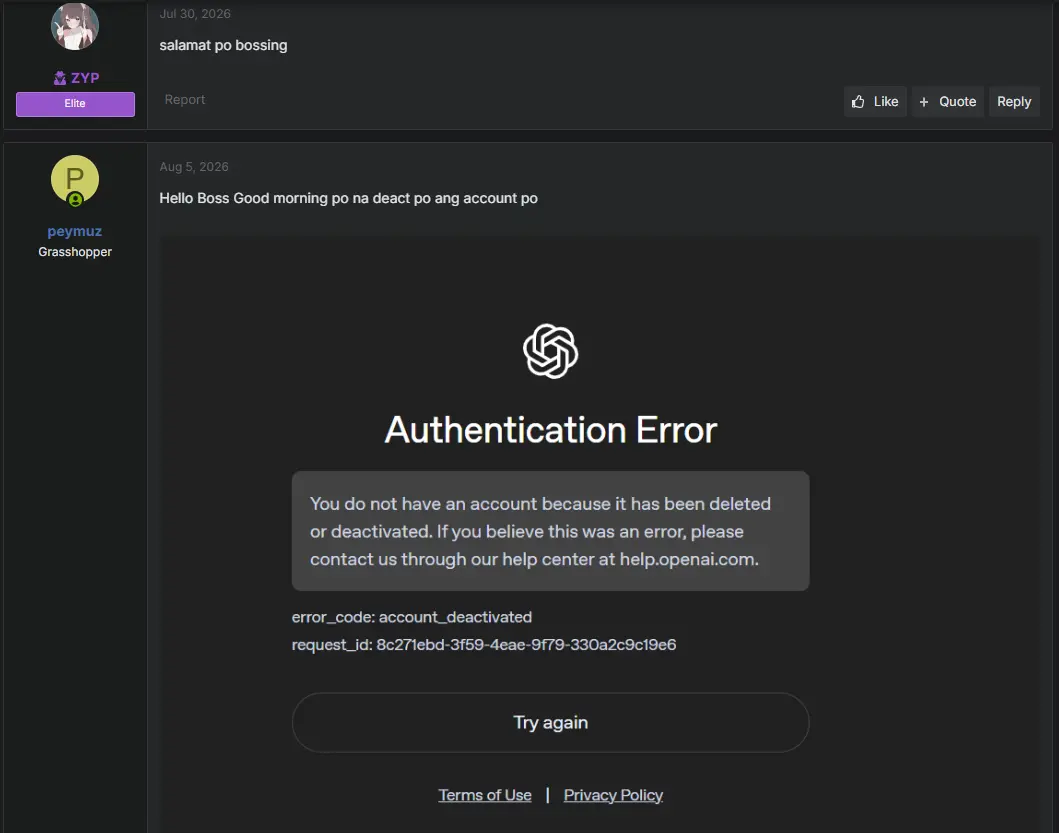
Task: Quote ZYP's post
Action: (948, 101)
